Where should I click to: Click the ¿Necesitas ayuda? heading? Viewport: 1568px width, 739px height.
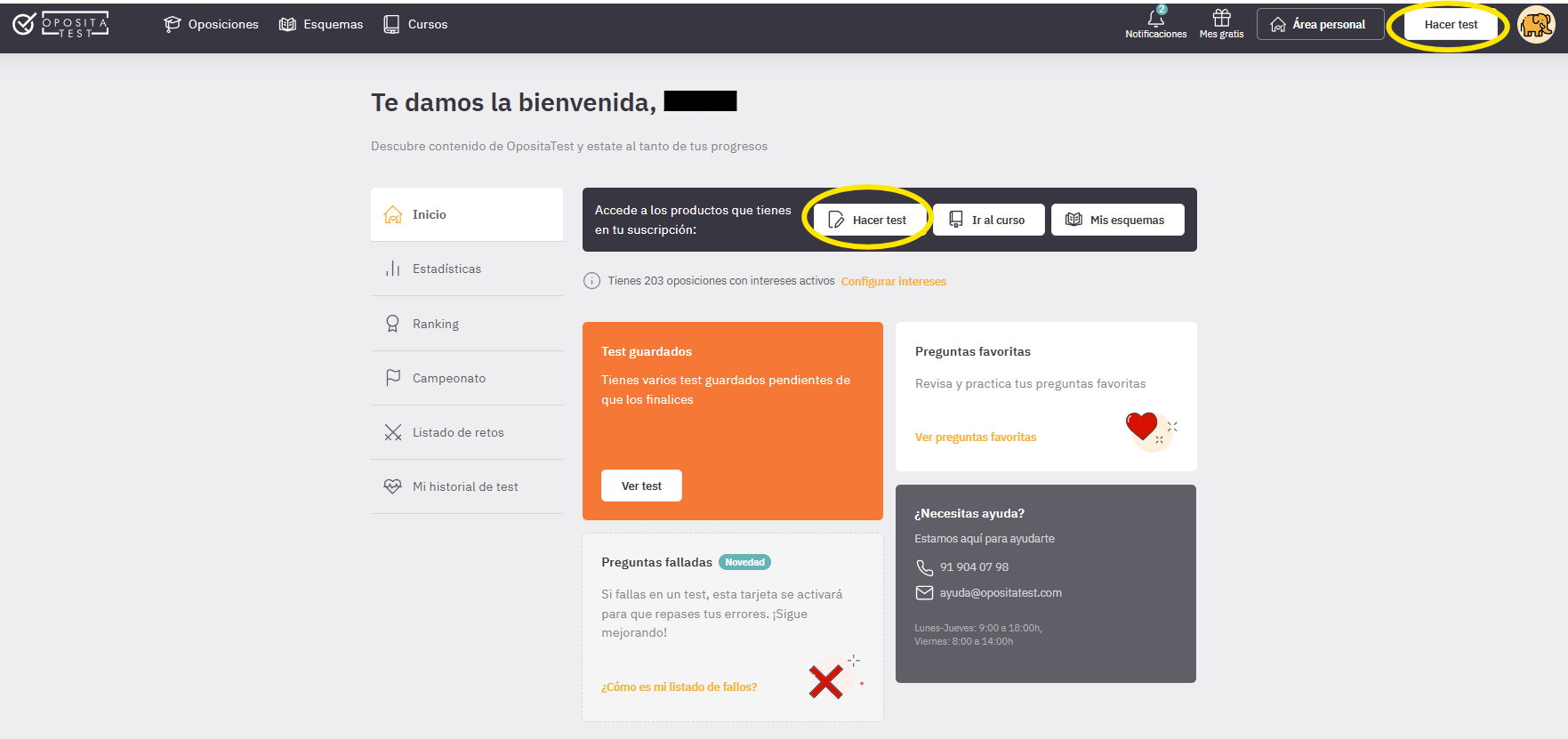[969, 513]
